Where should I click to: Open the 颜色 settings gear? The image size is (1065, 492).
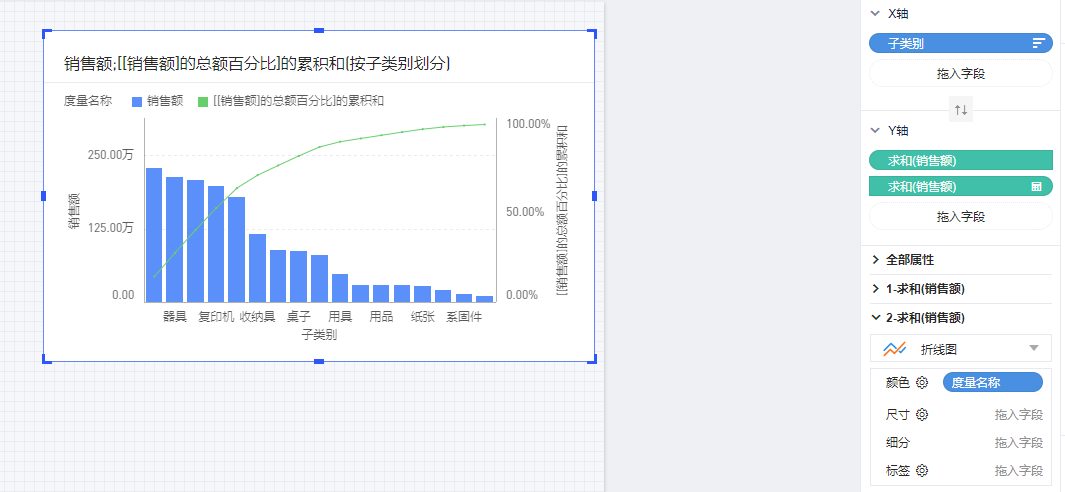(x=922, y=382)
